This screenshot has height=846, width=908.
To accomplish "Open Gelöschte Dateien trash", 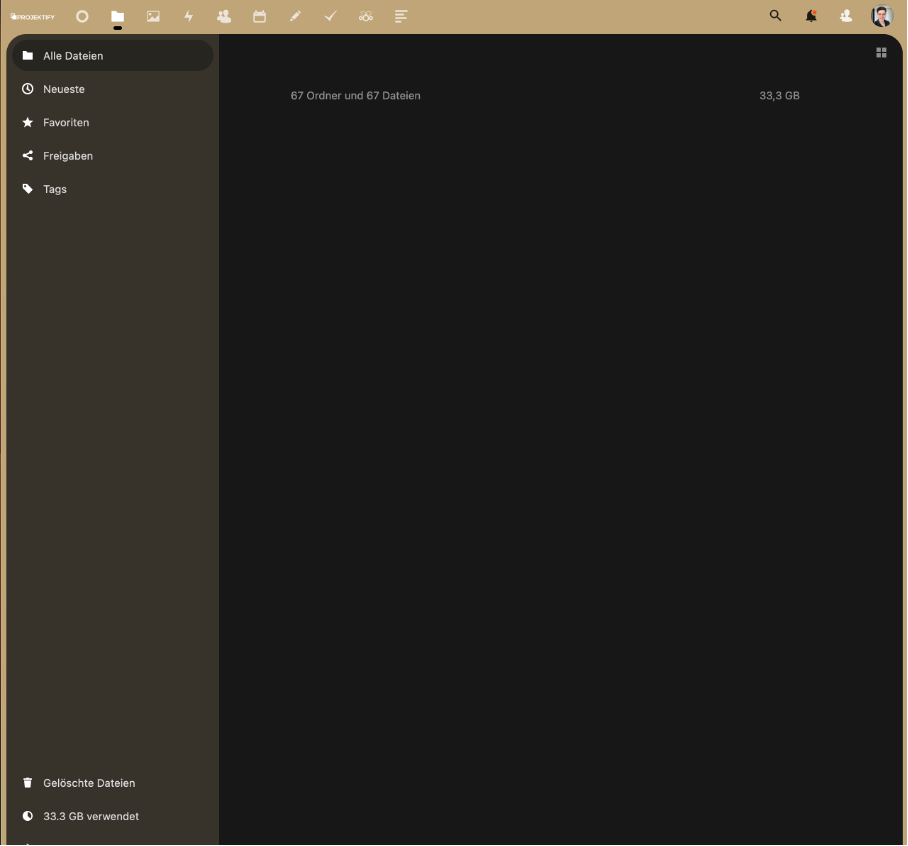I will 112,783.
